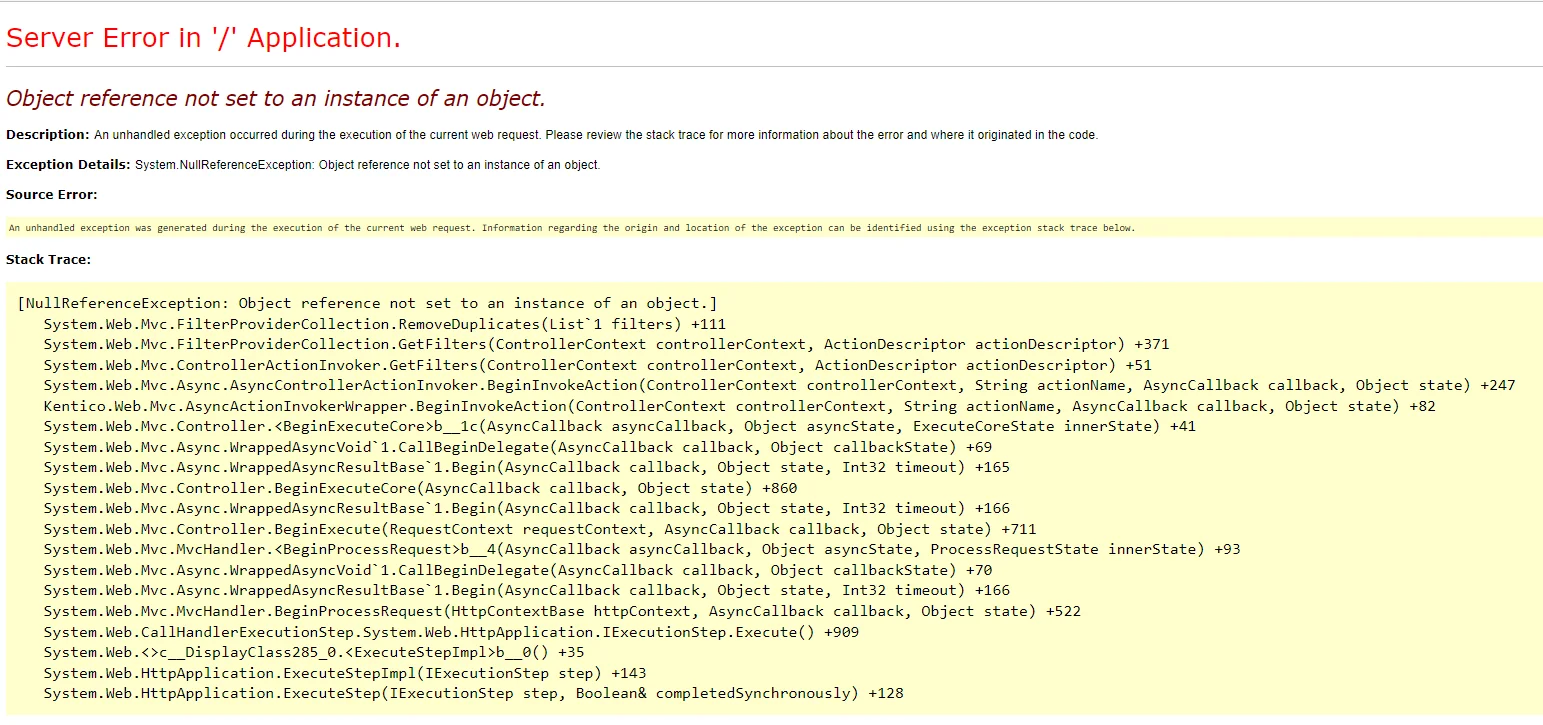
Task: Click the "CallBeginDelegate" line ending in +70
Action: [518, 570]
